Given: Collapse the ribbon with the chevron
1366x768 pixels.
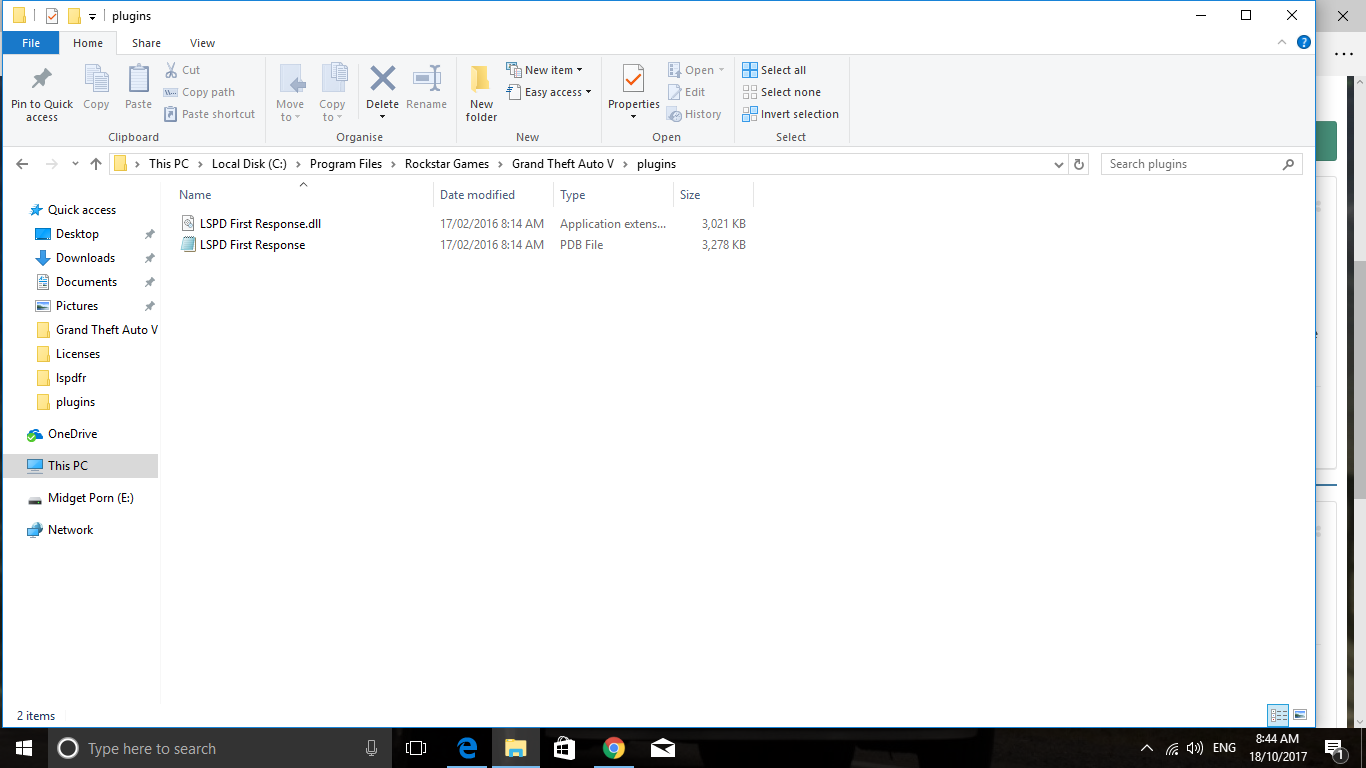Looking at the screenshot, I should point(1283,42).
